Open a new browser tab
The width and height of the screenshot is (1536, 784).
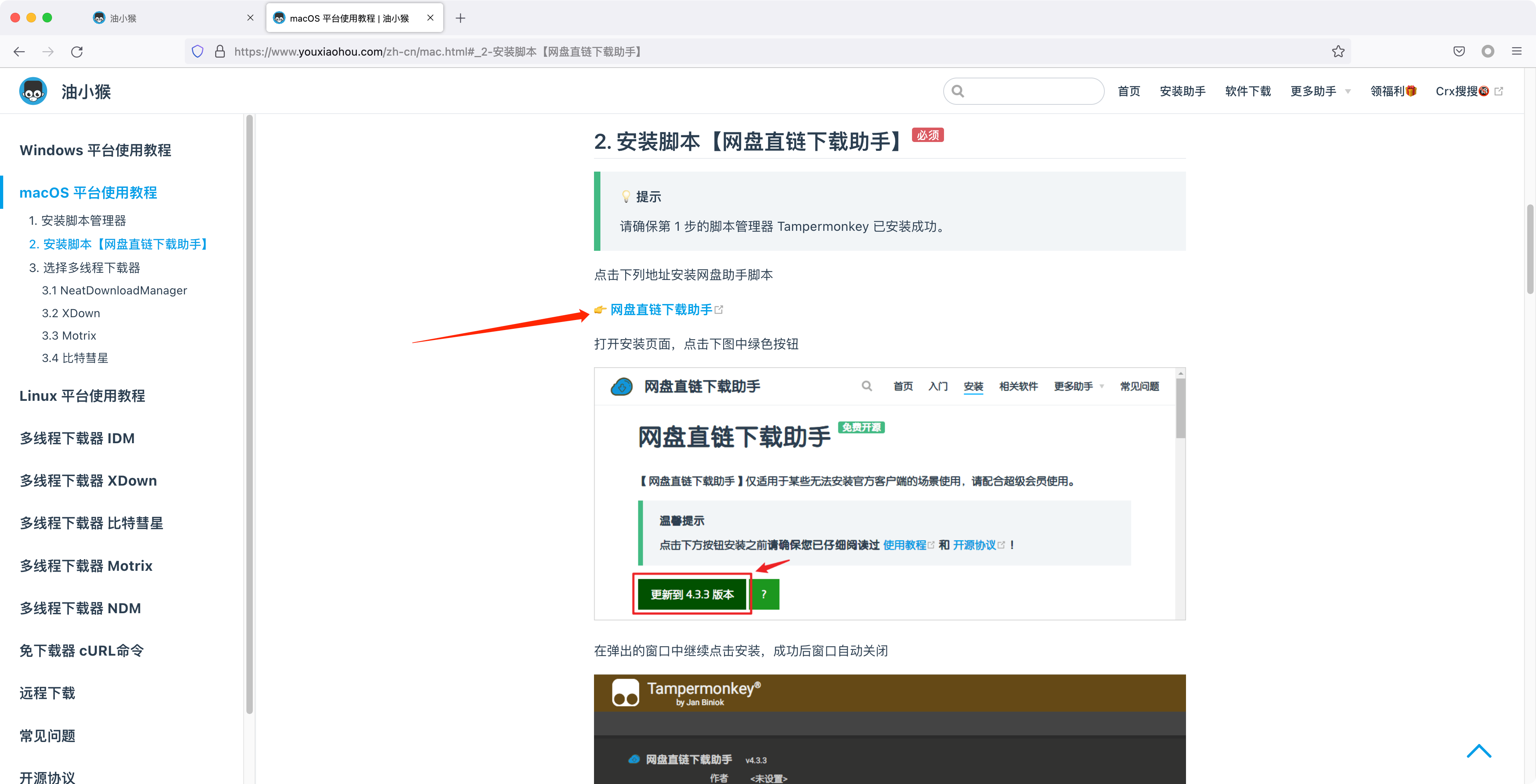click(x=460, y=18)
